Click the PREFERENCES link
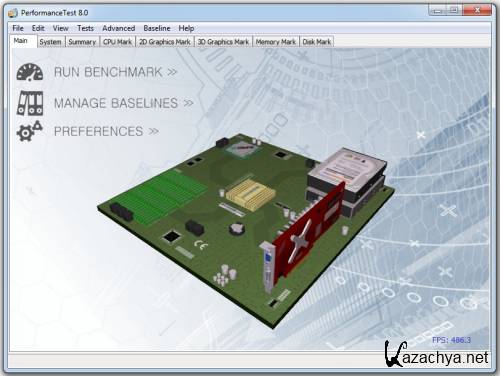Screen dimensions: 500x376 coord(106,131)
